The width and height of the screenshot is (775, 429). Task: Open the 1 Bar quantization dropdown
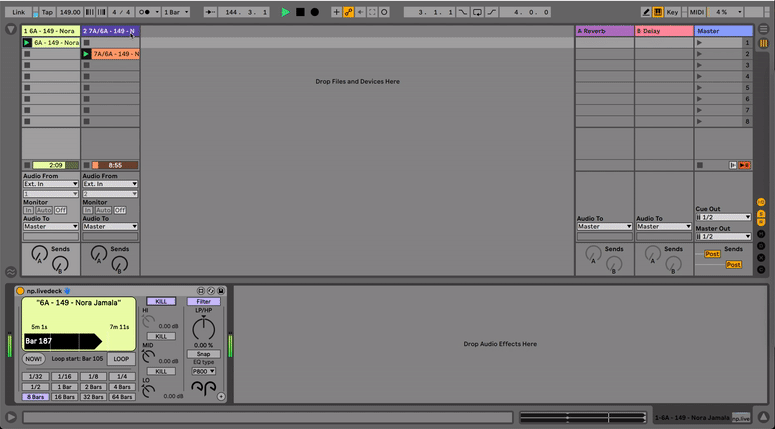click(176, 12)
